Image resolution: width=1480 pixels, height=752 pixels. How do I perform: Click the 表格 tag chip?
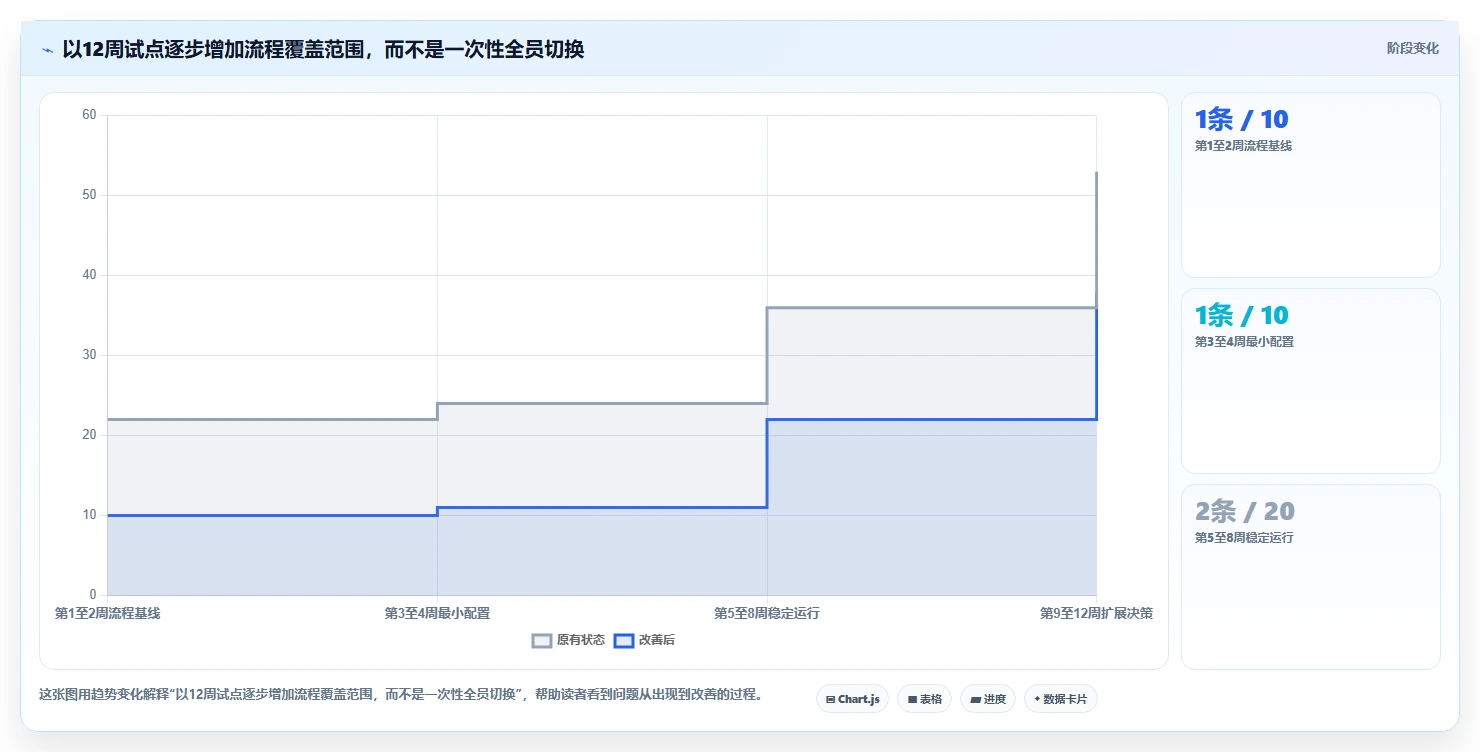924,699
